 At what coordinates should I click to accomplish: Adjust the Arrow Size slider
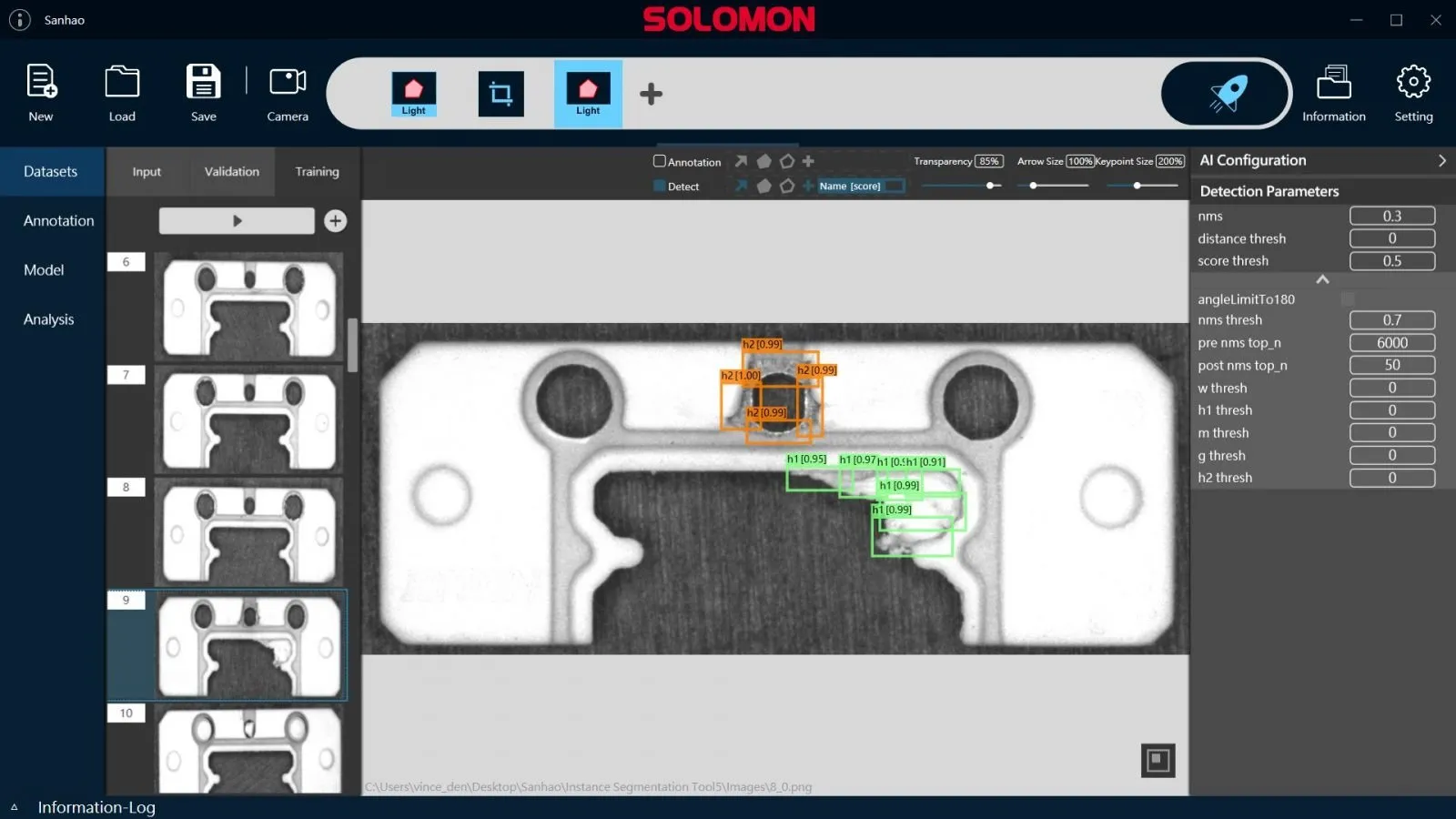click(x=1052, y=186)
